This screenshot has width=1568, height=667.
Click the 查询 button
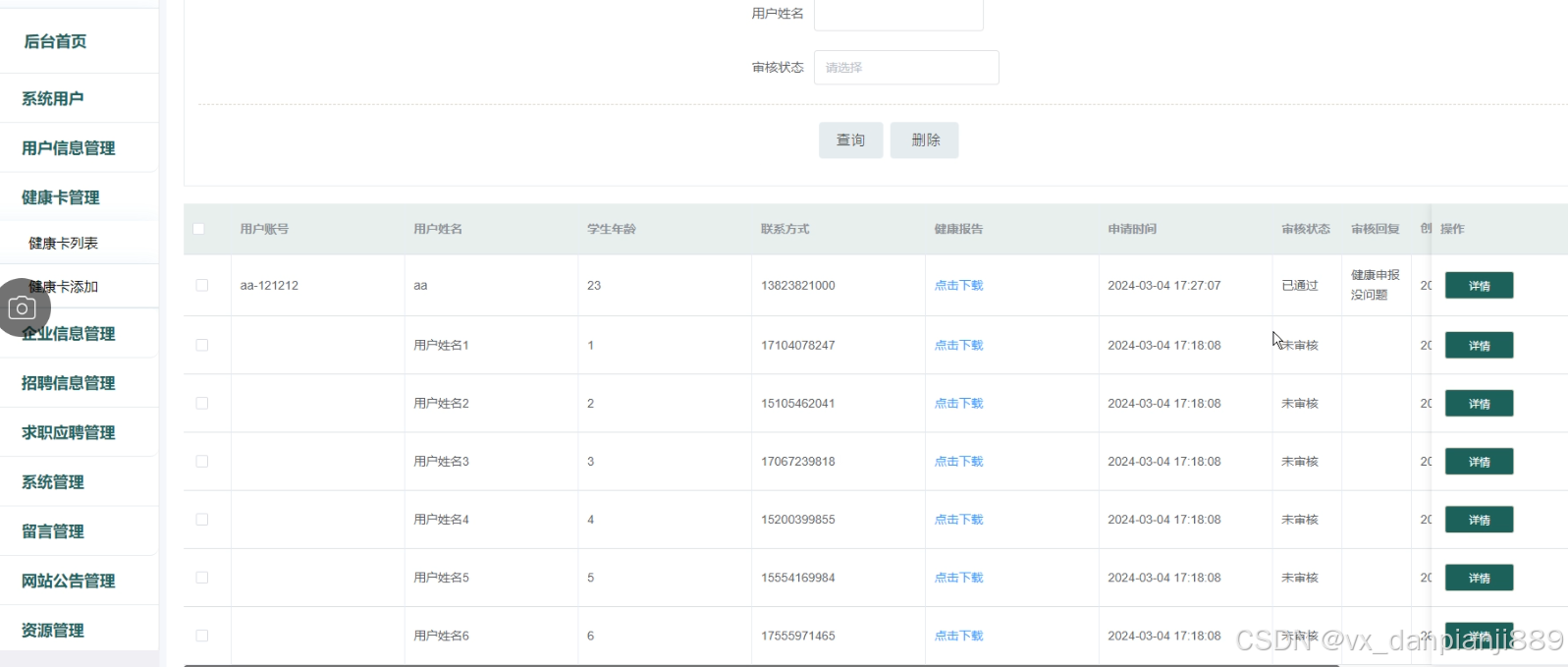851,140
